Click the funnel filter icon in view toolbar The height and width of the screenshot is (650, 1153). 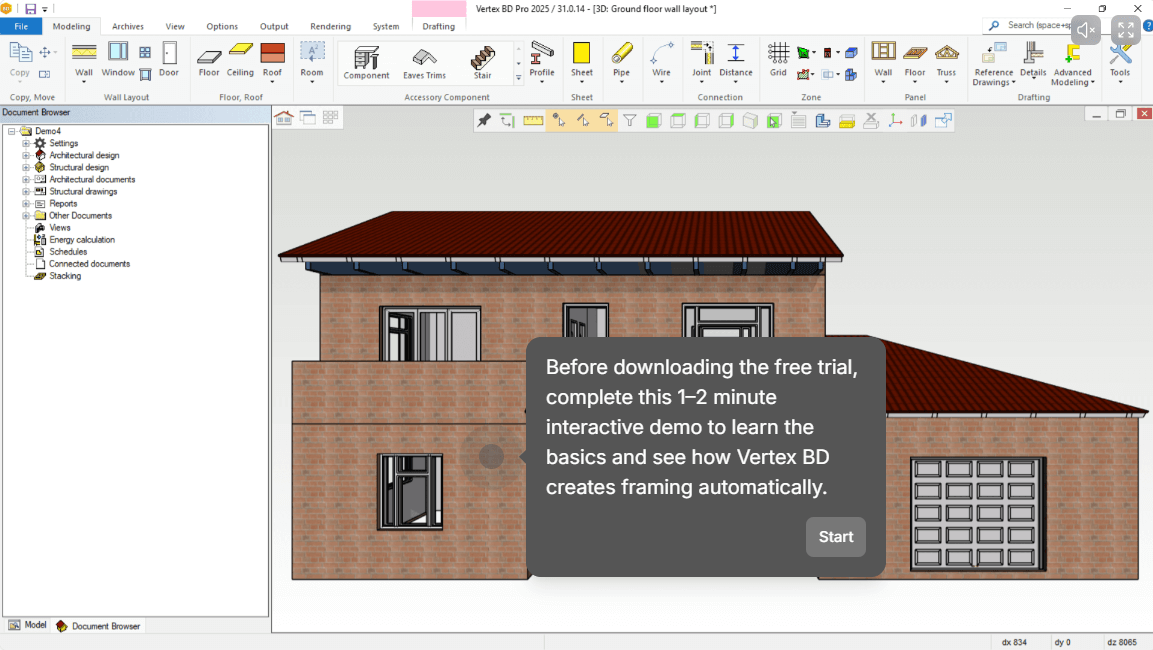pyautogui.click(x=629, y=121)
